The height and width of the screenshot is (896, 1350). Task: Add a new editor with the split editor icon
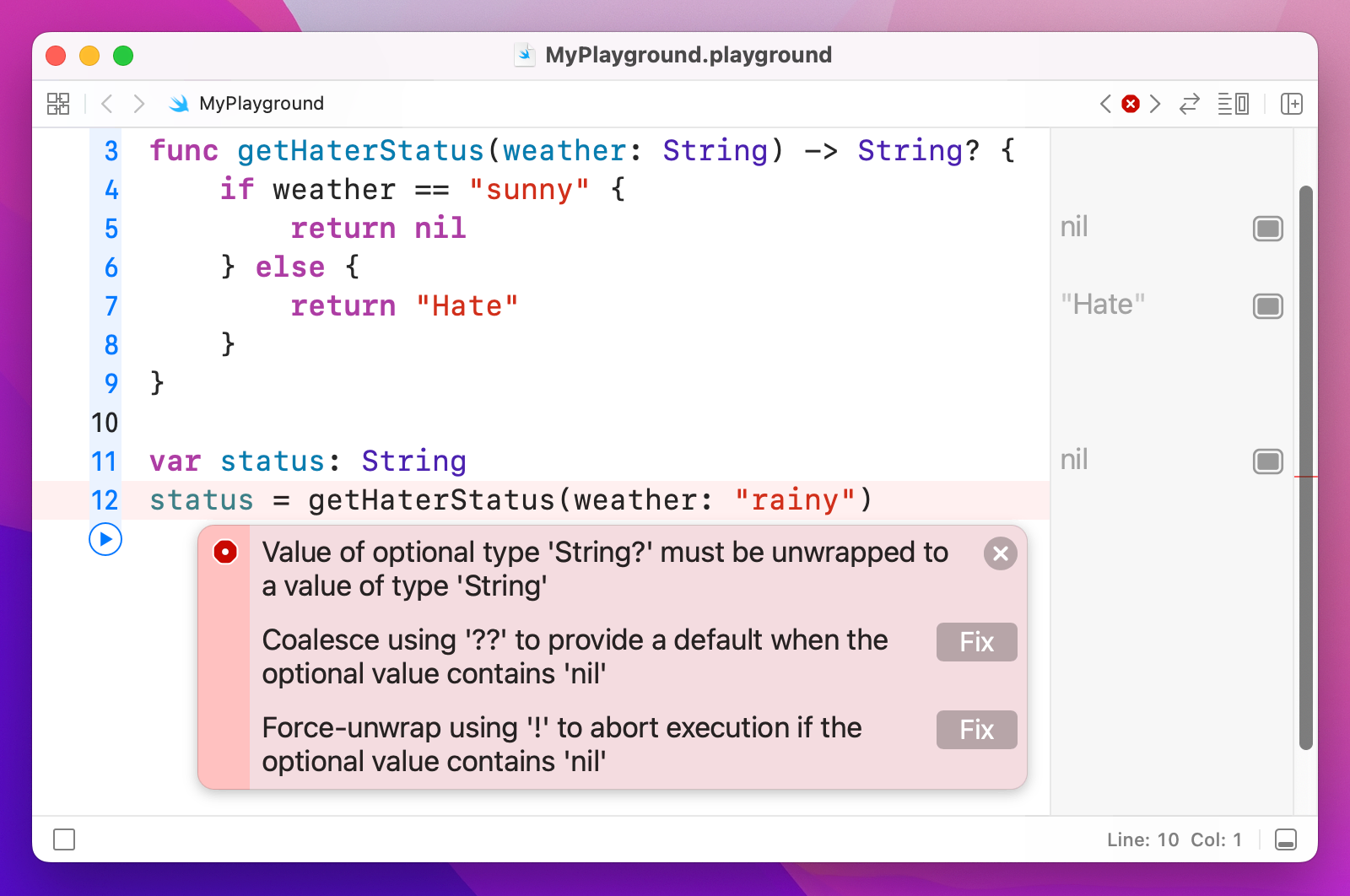point(1292,104)
